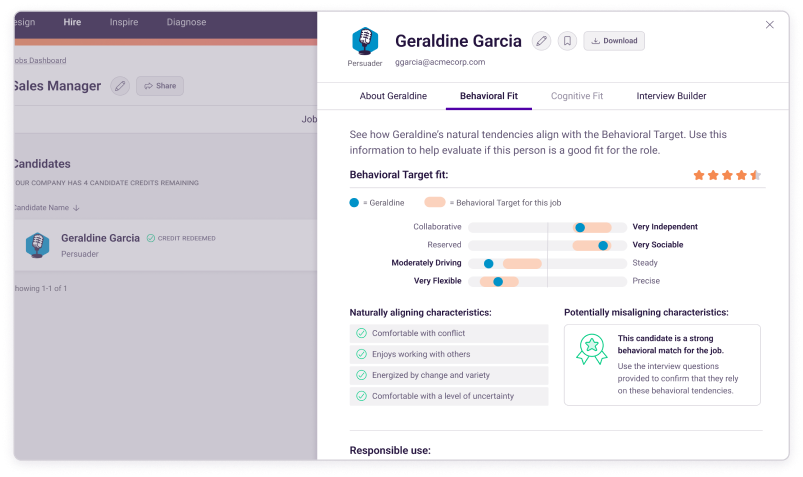Click the 'Responsible use:' heading

click(390, 450)
